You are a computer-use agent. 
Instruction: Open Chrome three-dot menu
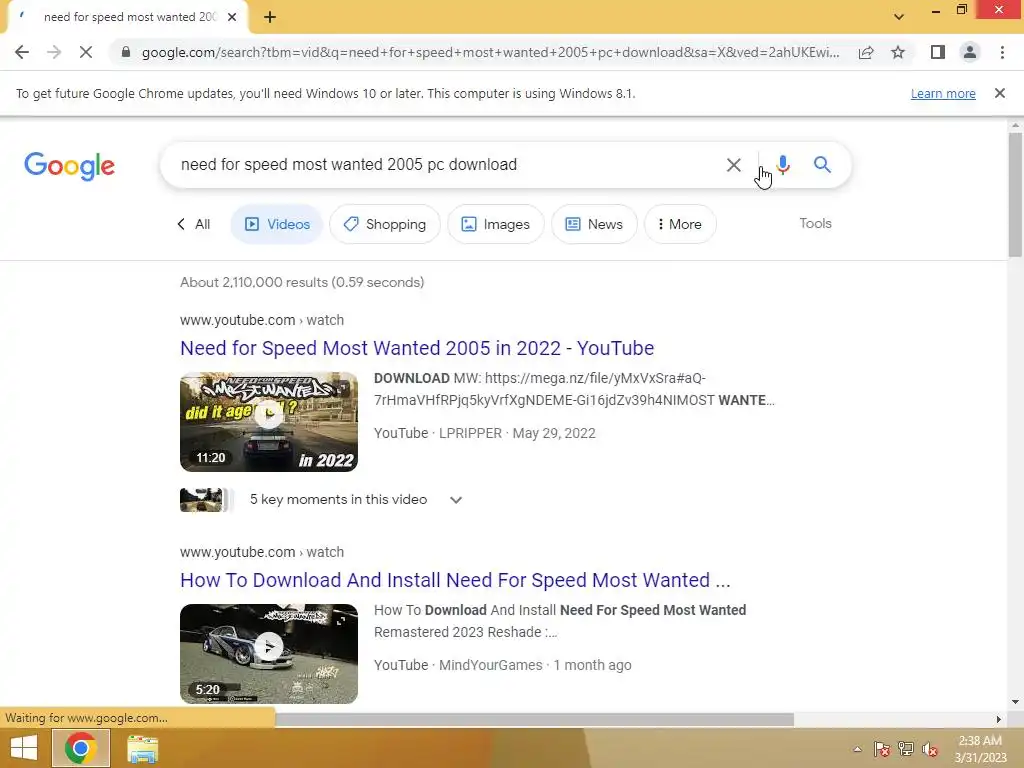coord(1002,52)
